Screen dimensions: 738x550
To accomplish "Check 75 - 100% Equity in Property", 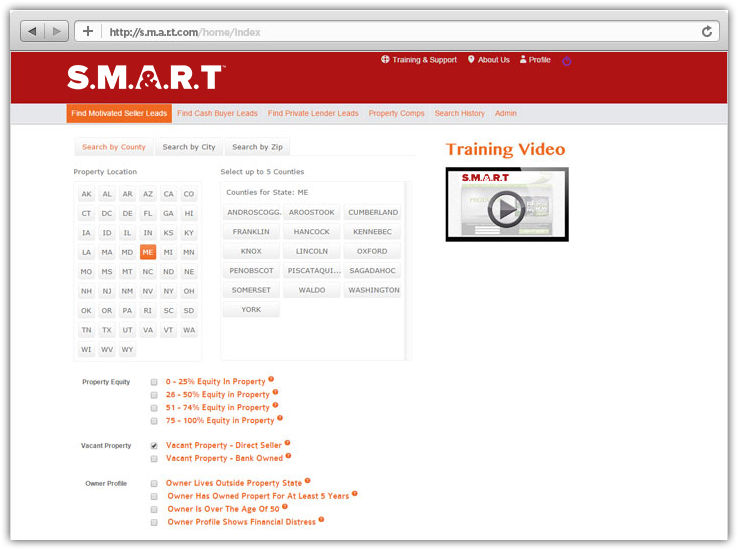I will [x=154, y=421].
